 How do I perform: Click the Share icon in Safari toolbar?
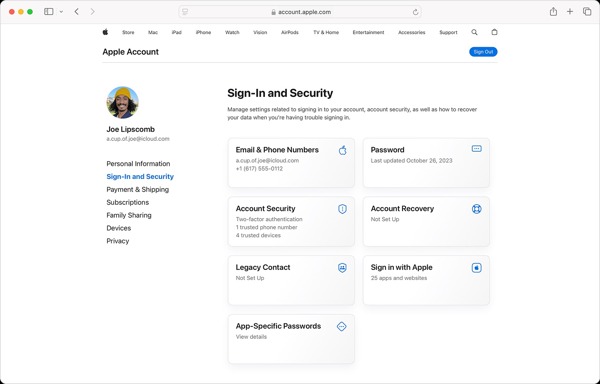[553, 11]
